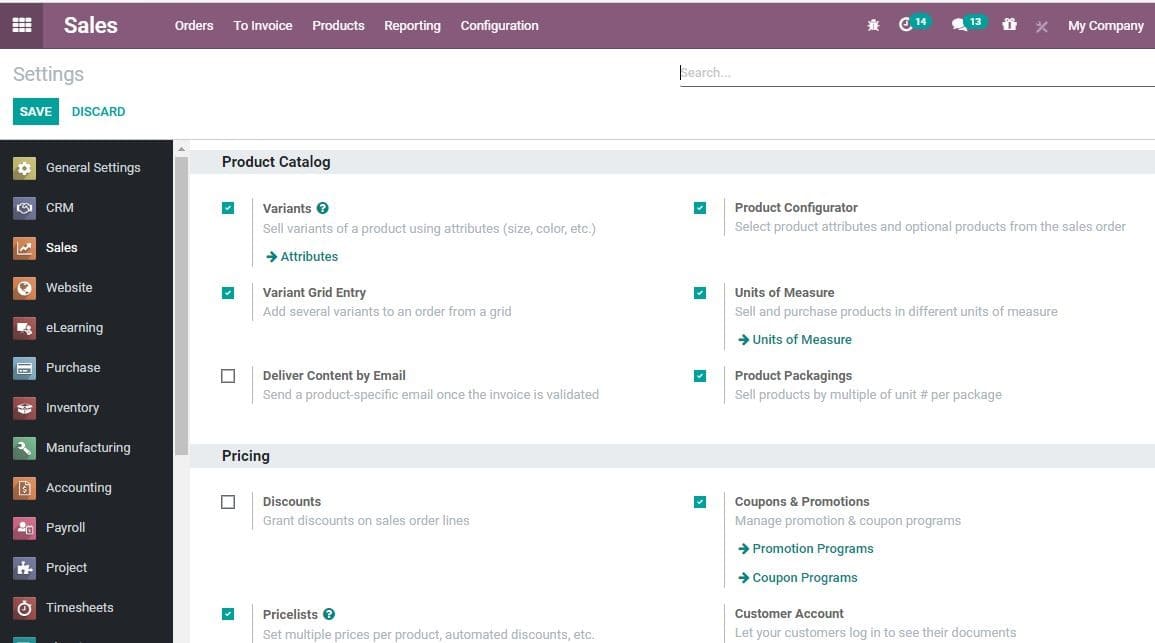Disable the Variants checkbox
The image size is (1155, 643).
[228, 207]
